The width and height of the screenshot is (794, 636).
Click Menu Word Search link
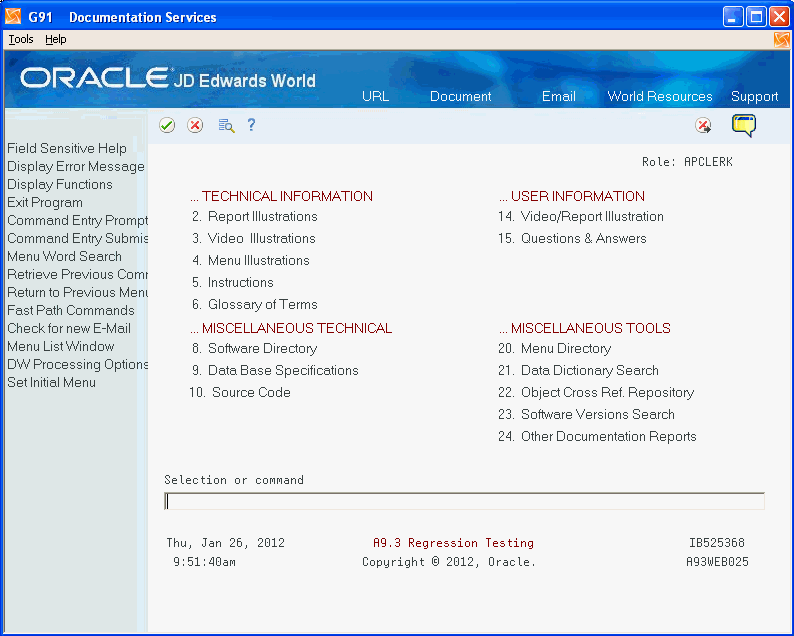(x=64, y=256)
